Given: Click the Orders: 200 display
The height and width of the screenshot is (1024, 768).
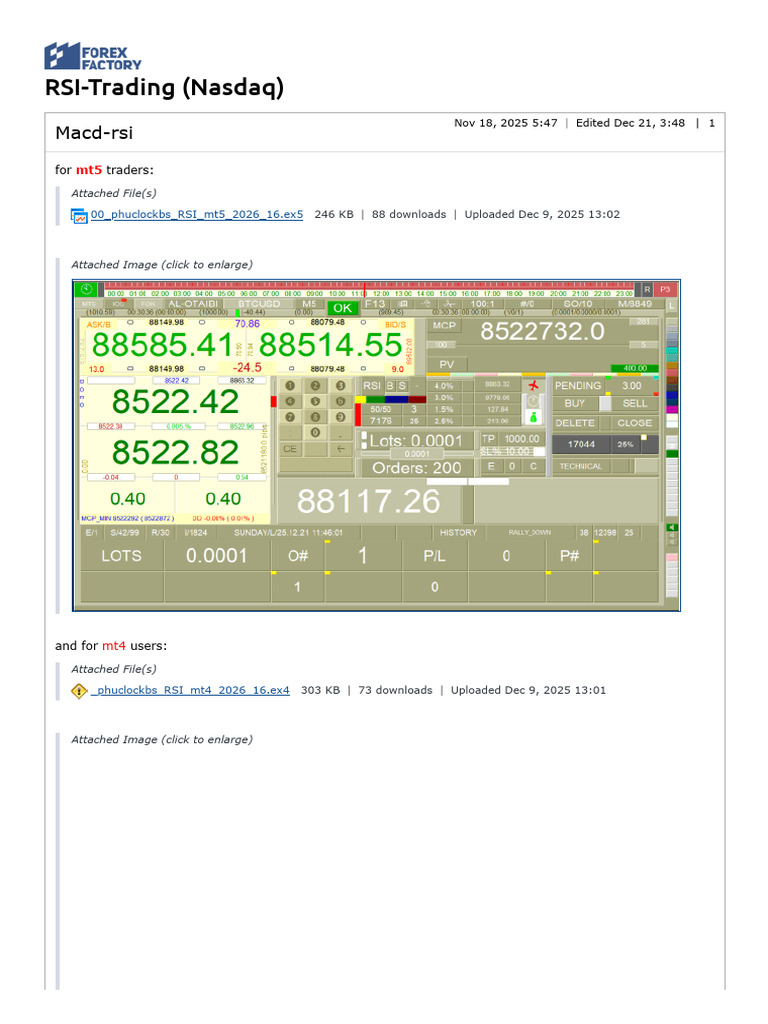Looking at the screenshot, I should [417, 468].
